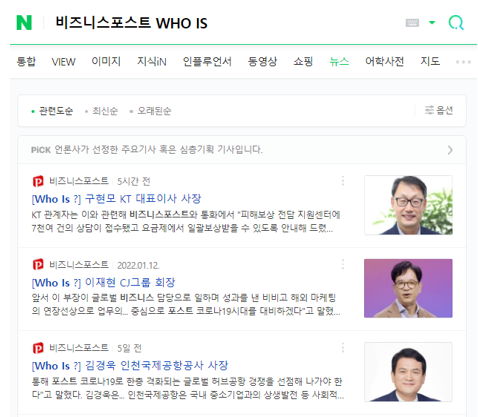Click the green Naver N logo
478x417 pixels.
tap(24, 23)
